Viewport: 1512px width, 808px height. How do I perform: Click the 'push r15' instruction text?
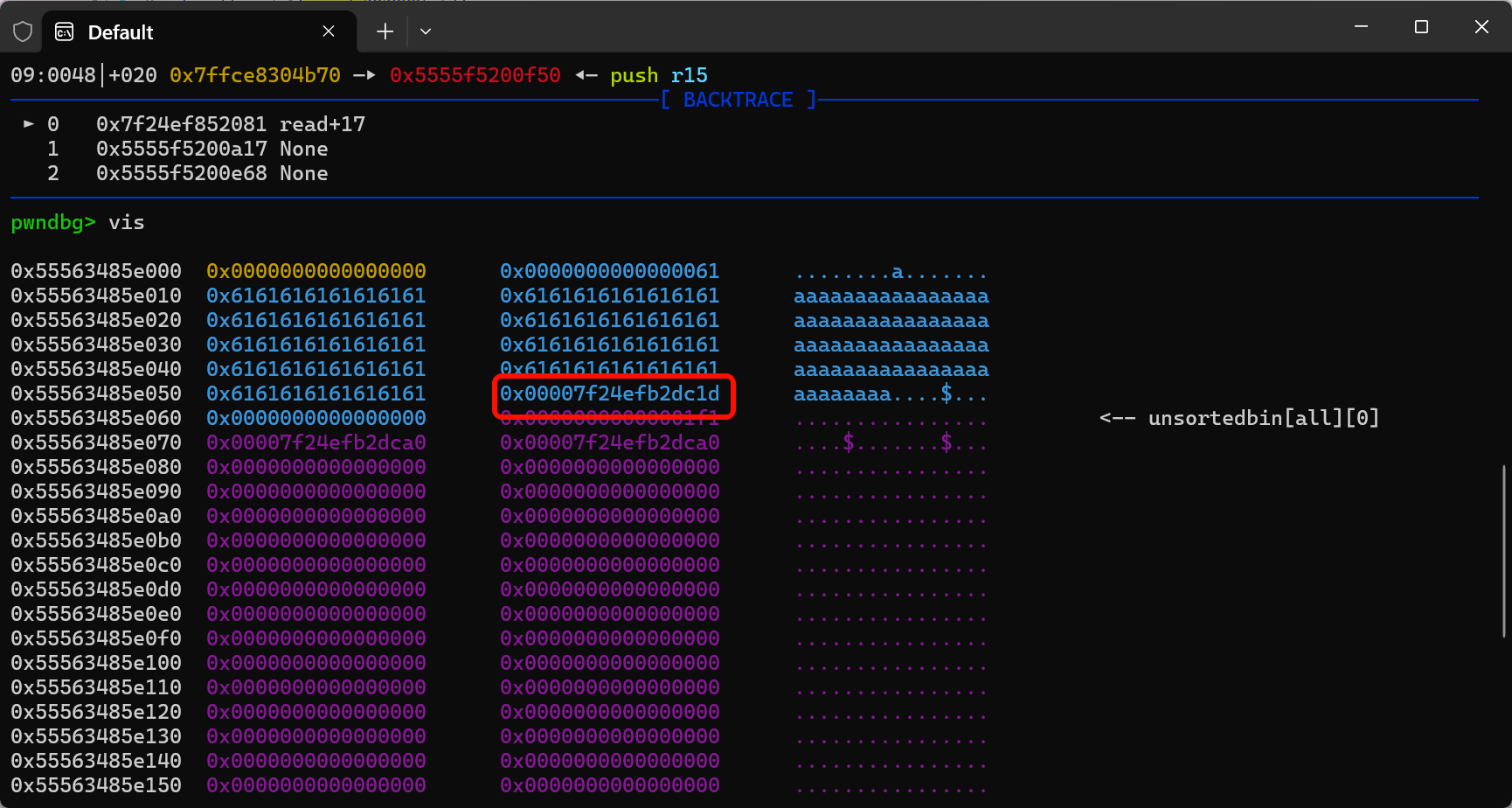659,75
